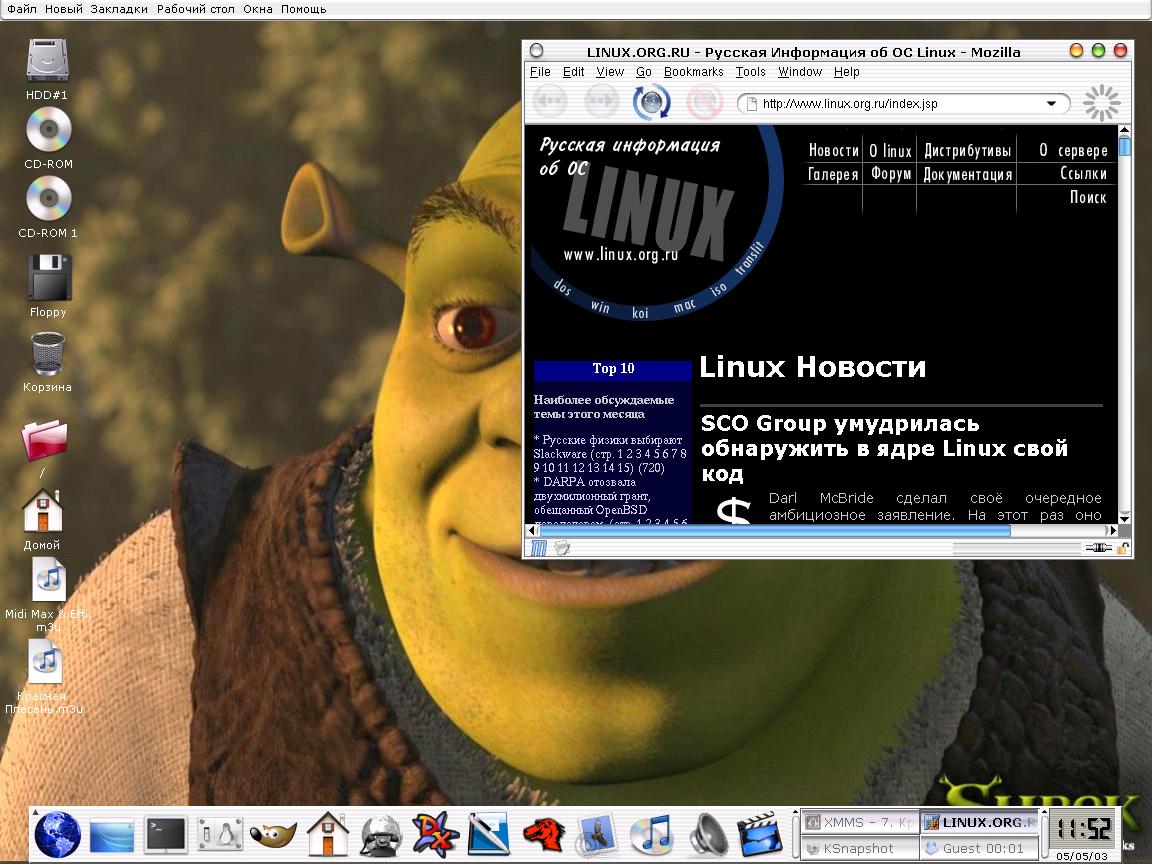This screenshot has height=864, width=1152.
Task: Click the Dx star icon in the dock
Action: tap(435, 834)
